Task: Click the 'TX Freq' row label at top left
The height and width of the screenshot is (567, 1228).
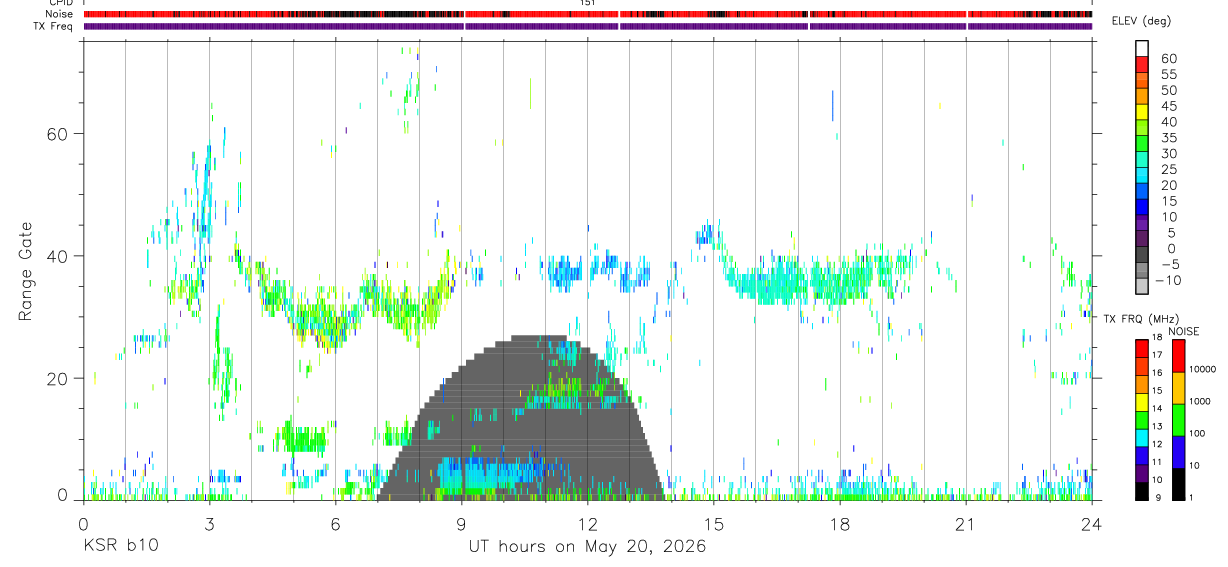Action: [53, 26]
